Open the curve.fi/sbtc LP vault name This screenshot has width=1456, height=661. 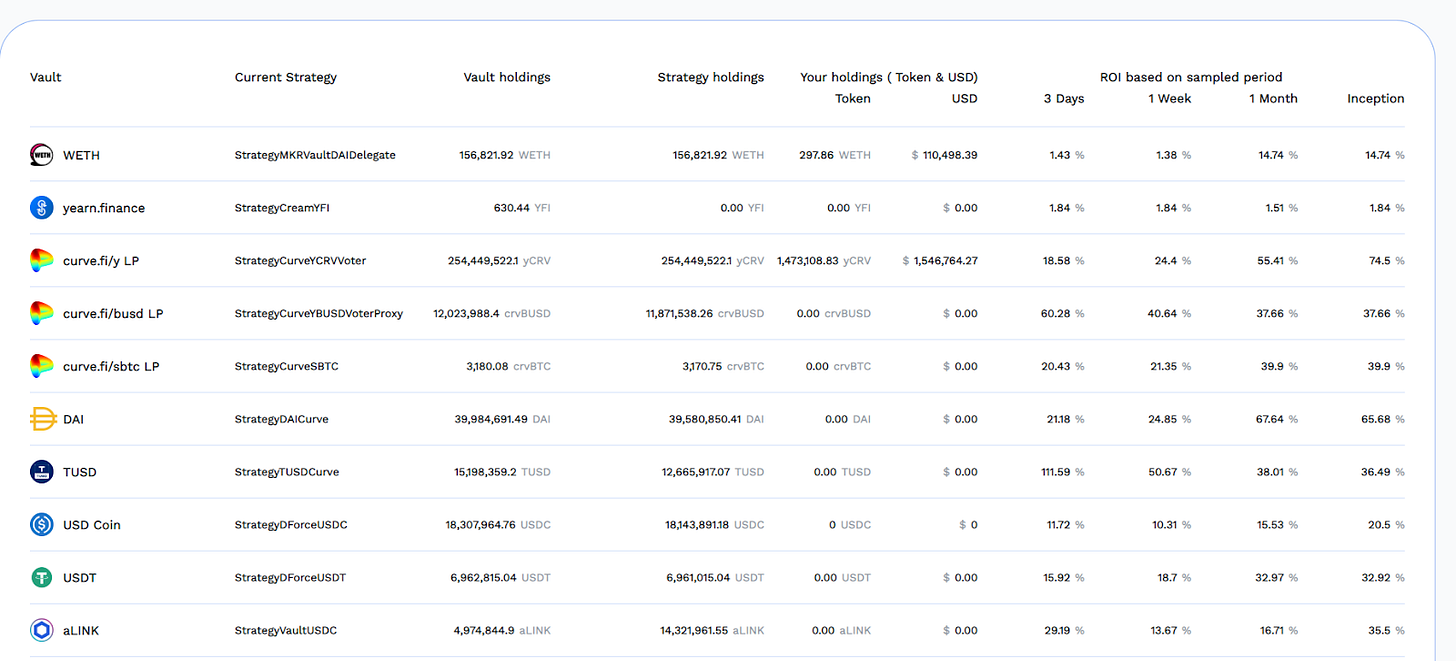(x=111, y=366)
